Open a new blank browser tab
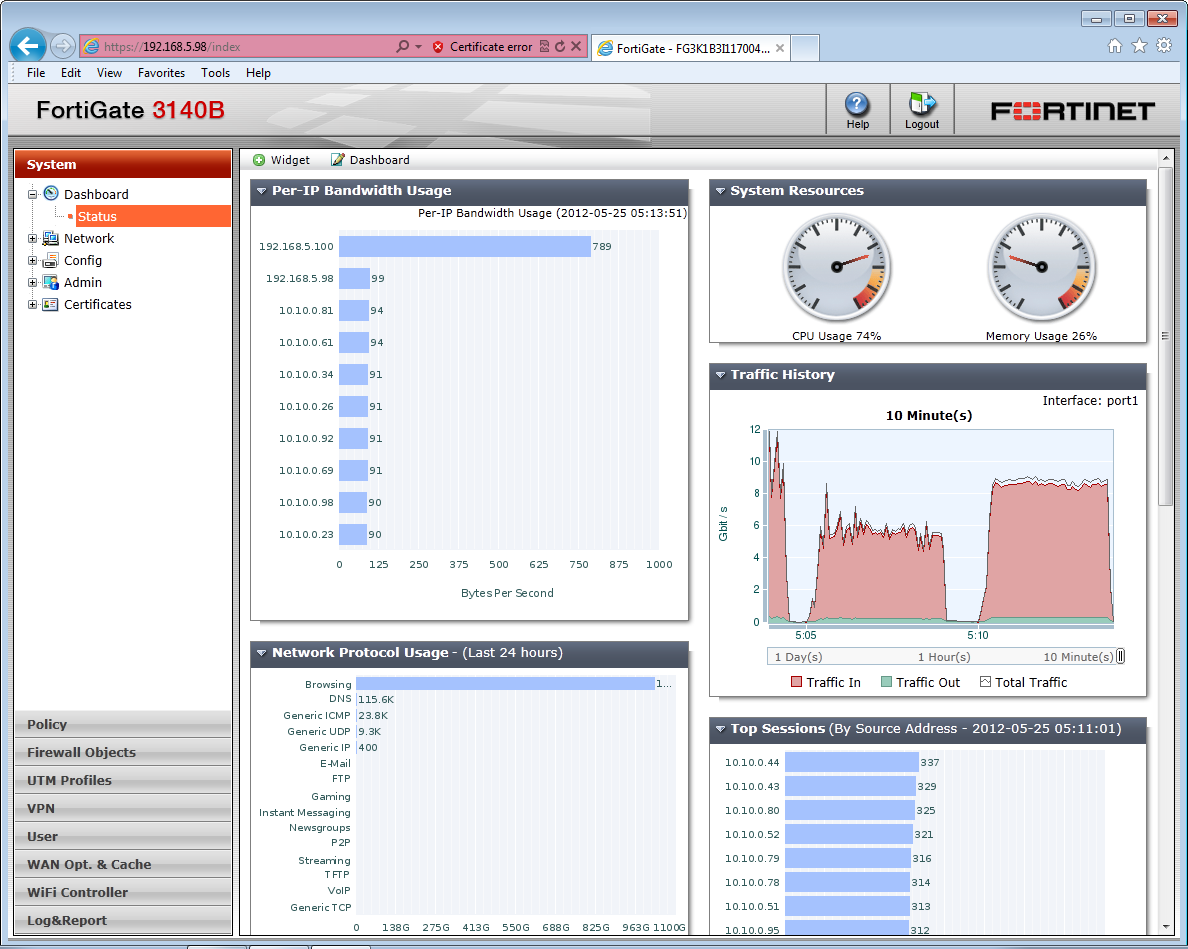The height and width of the screenshot is (949, 1188). 805,48
